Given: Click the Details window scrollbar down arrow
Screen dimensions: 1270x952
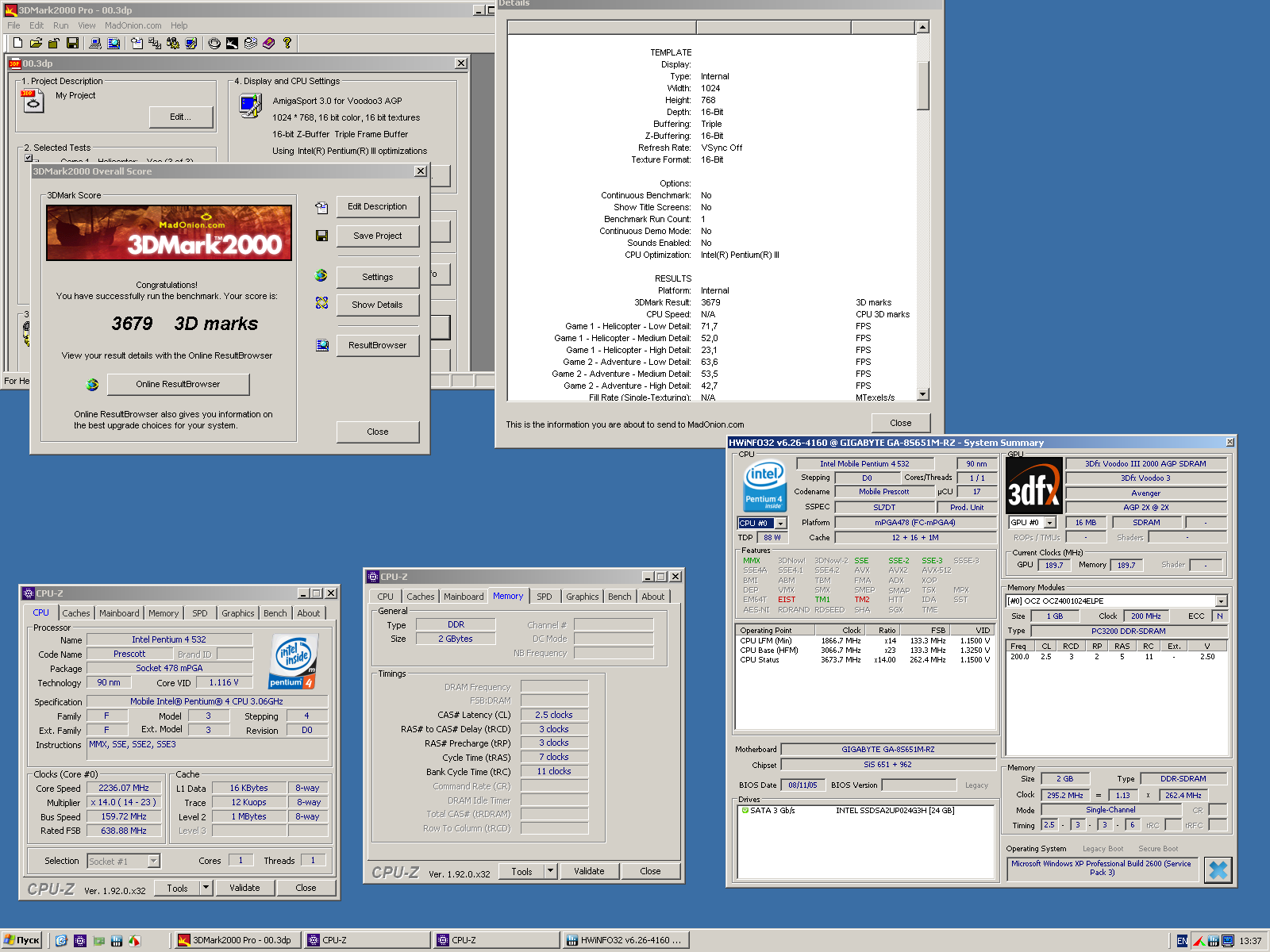Looking at the screenshot, I should [922, 394].
